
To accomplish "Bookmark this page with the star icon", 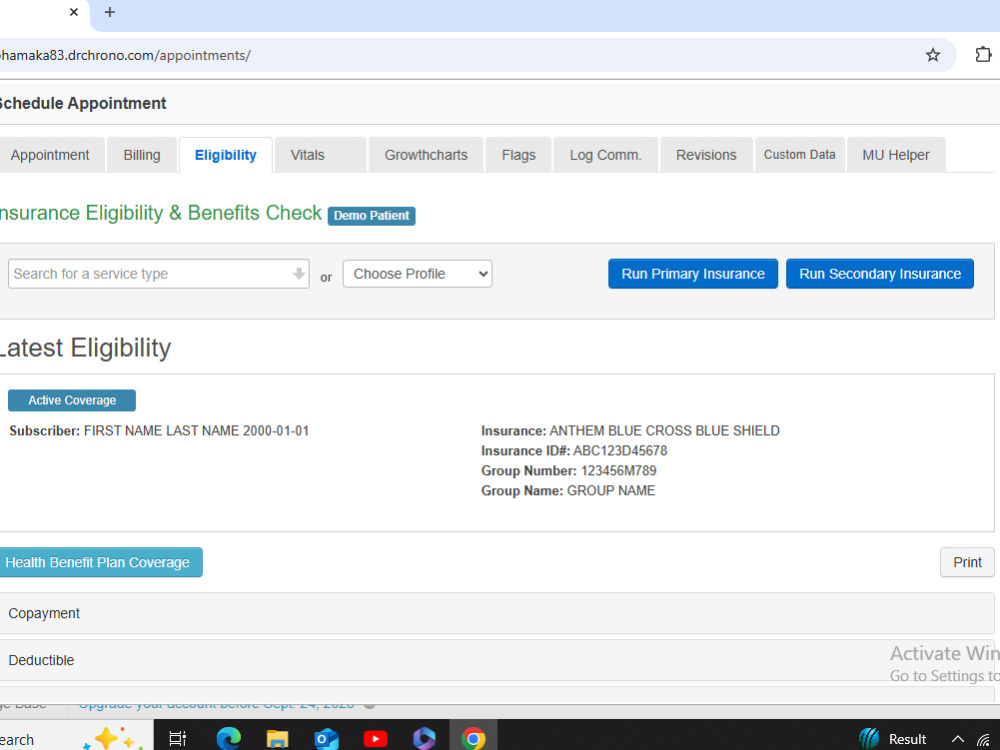I will click(932, 55).
